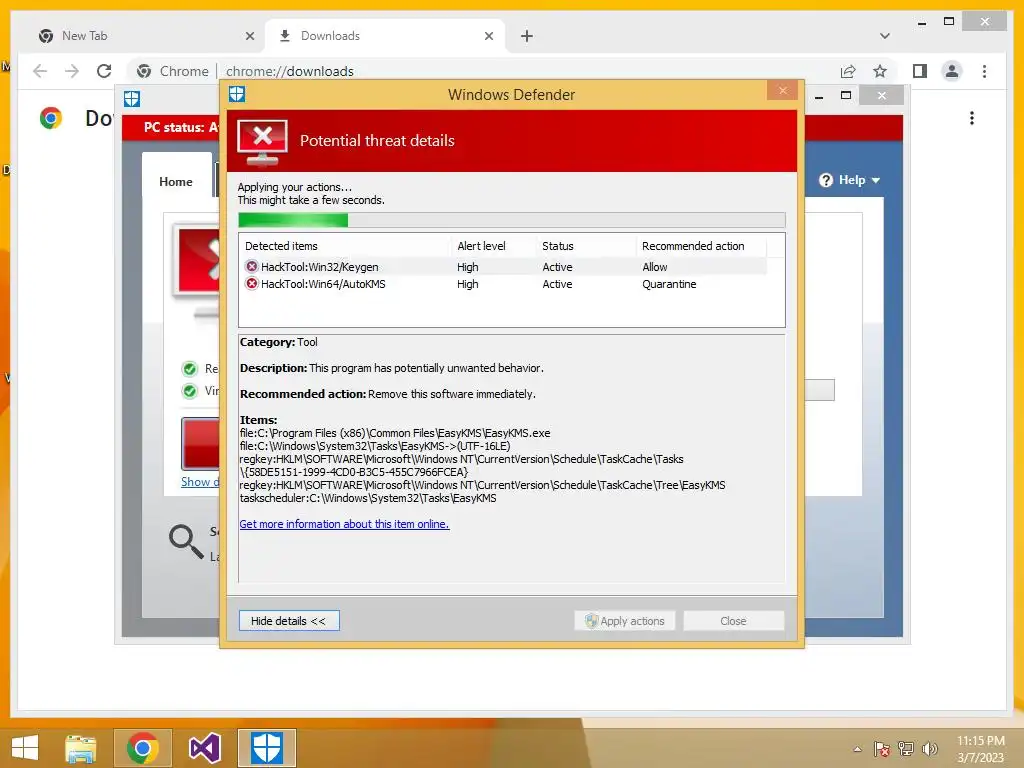Change the Allow recommended action for Keygen
The width and height of the screenshot is (1024, 768).
click(x=654, y=266)
